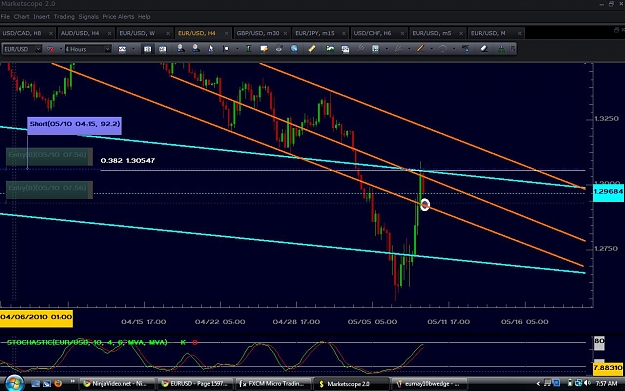Click the blue globe toolbar icon

294,49
